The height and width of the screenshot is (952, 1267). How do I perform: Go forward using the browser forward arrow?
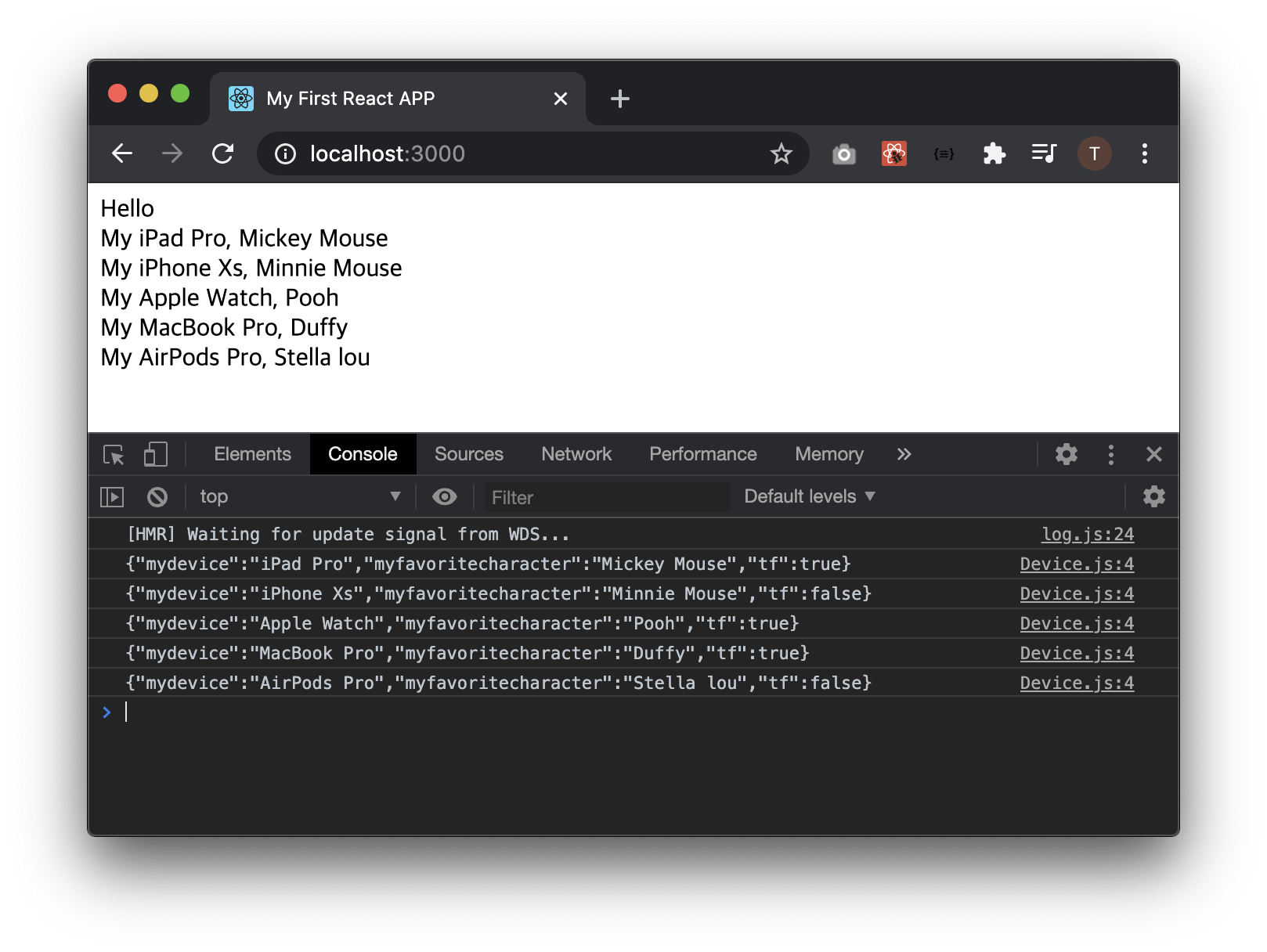coord(172,153)
